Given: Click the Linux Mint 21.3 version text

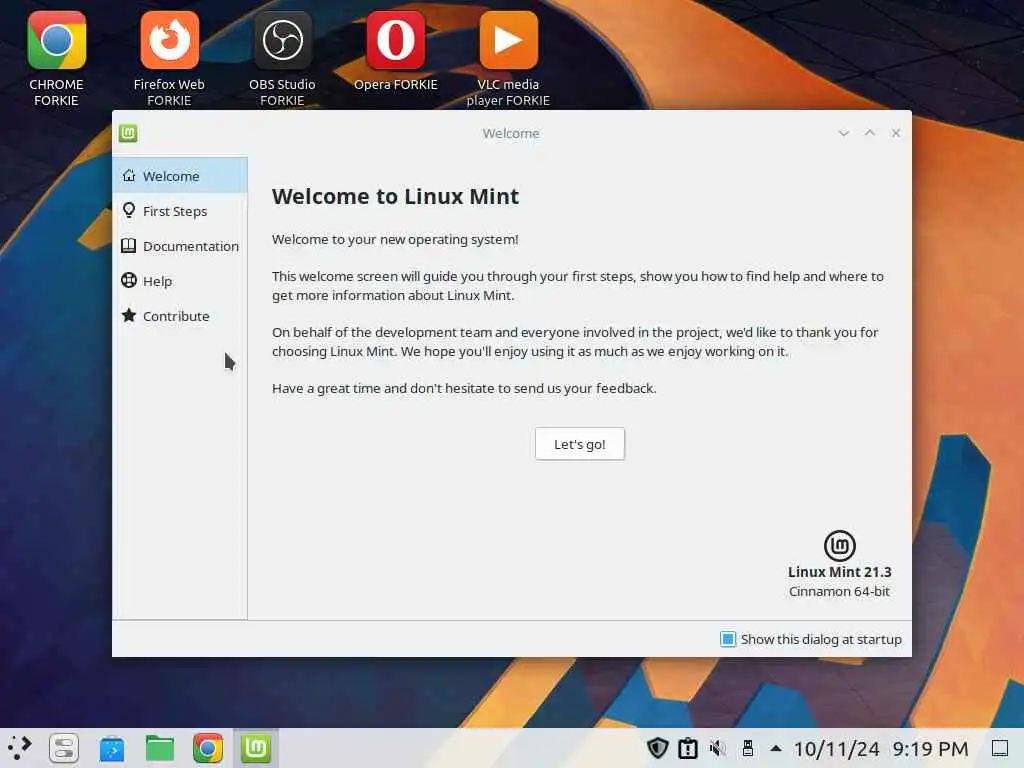Looking at the screenshot, I should pos(839,572).
